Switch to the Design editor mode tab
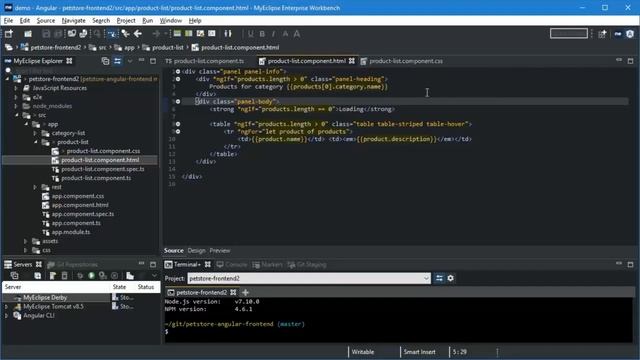The image size is (640, 360). click(x=196, y=251)
